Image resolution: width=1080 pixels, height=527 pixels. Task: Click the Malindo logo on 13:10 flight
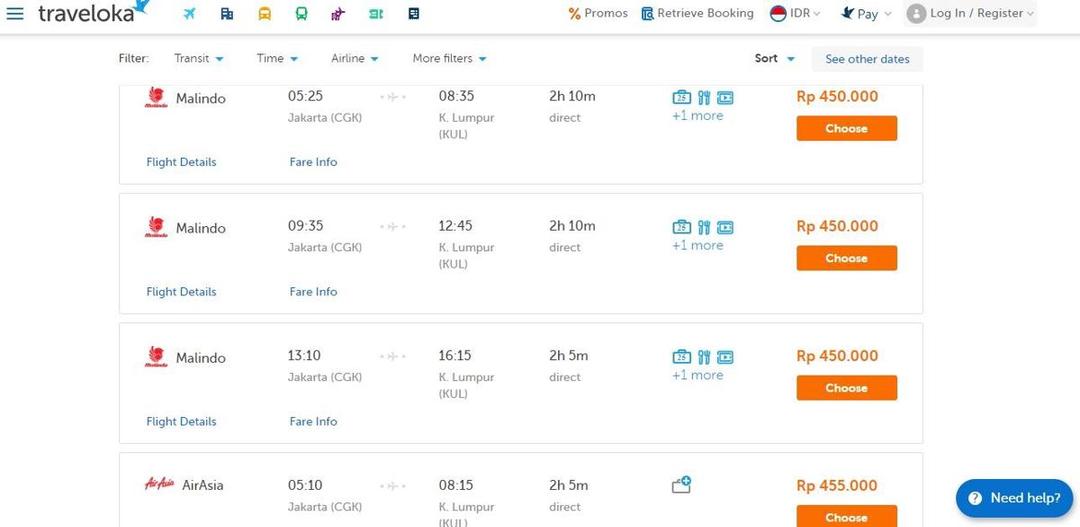[x=156, y=357]
